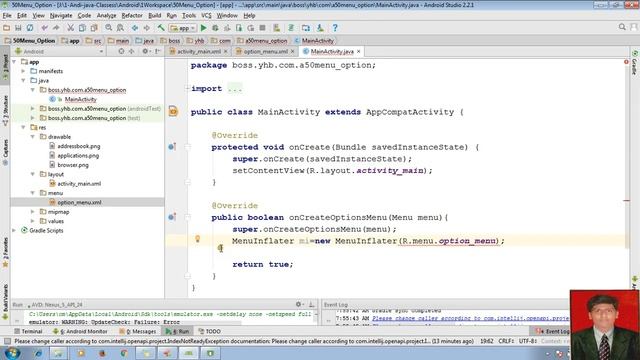
Task: Open the app run configuration dropdown
Action: point(183,28)
